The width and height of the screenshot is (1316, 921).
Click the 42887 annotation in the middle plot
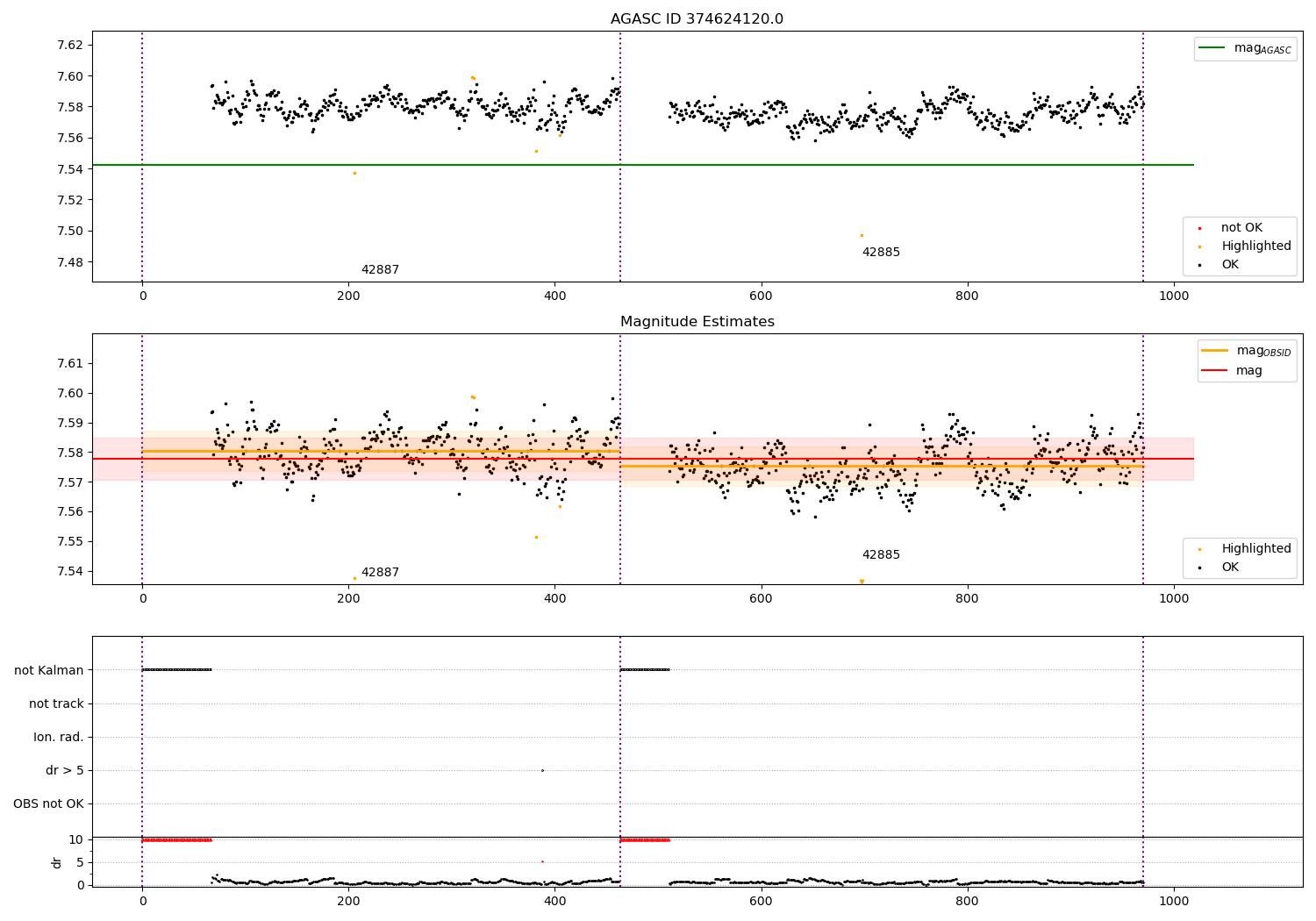(380, 573)
